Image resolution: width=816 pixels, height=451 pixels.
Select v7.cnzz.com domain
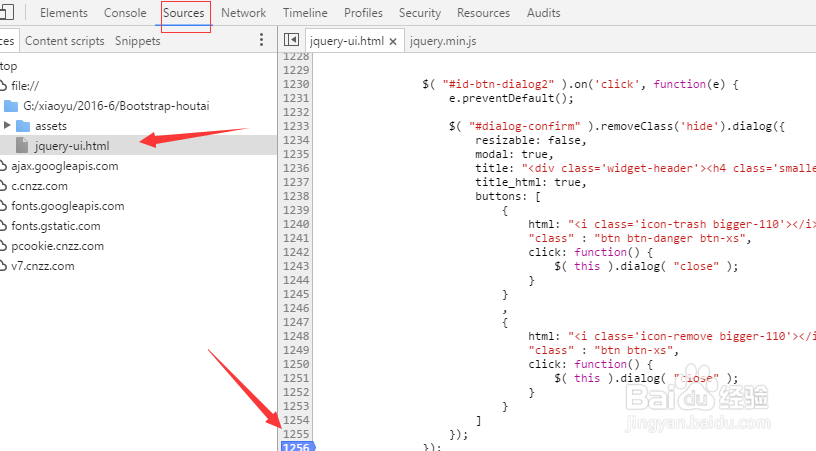[43, 266]
